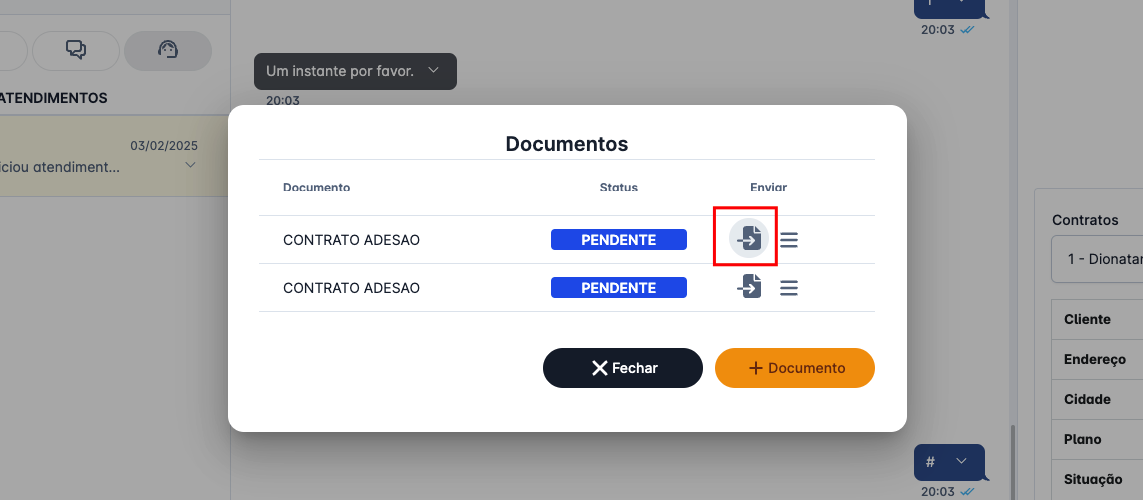Open hamburger menu for first contract row

[789, 240]
